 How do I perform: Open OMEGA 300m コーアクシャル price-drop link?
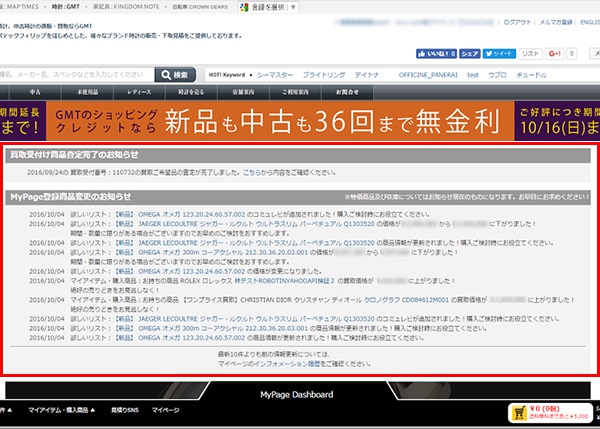(x=211, y=253)
